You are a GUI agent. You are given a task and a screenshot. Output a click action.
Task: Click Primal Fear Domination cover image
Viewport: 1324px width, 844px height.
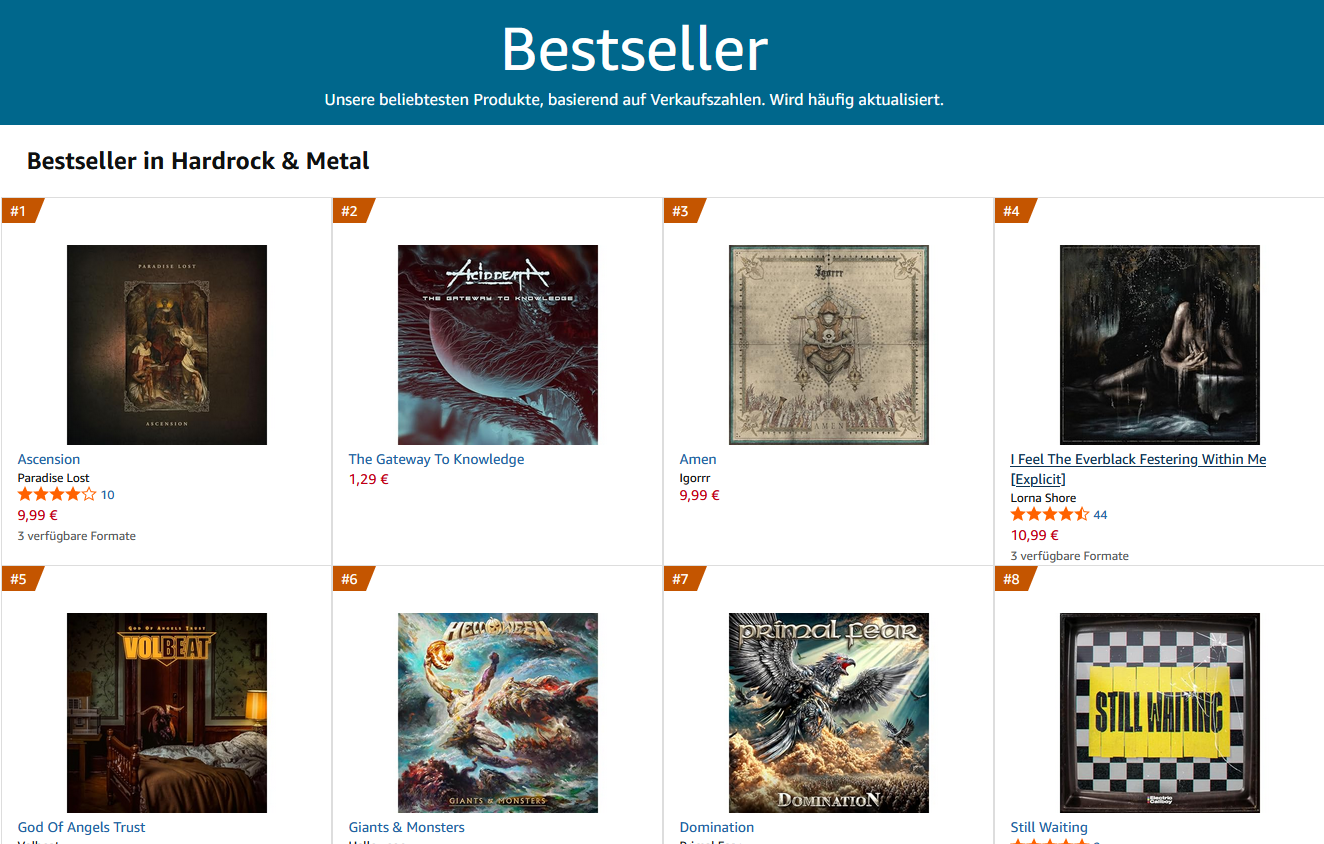829,713
